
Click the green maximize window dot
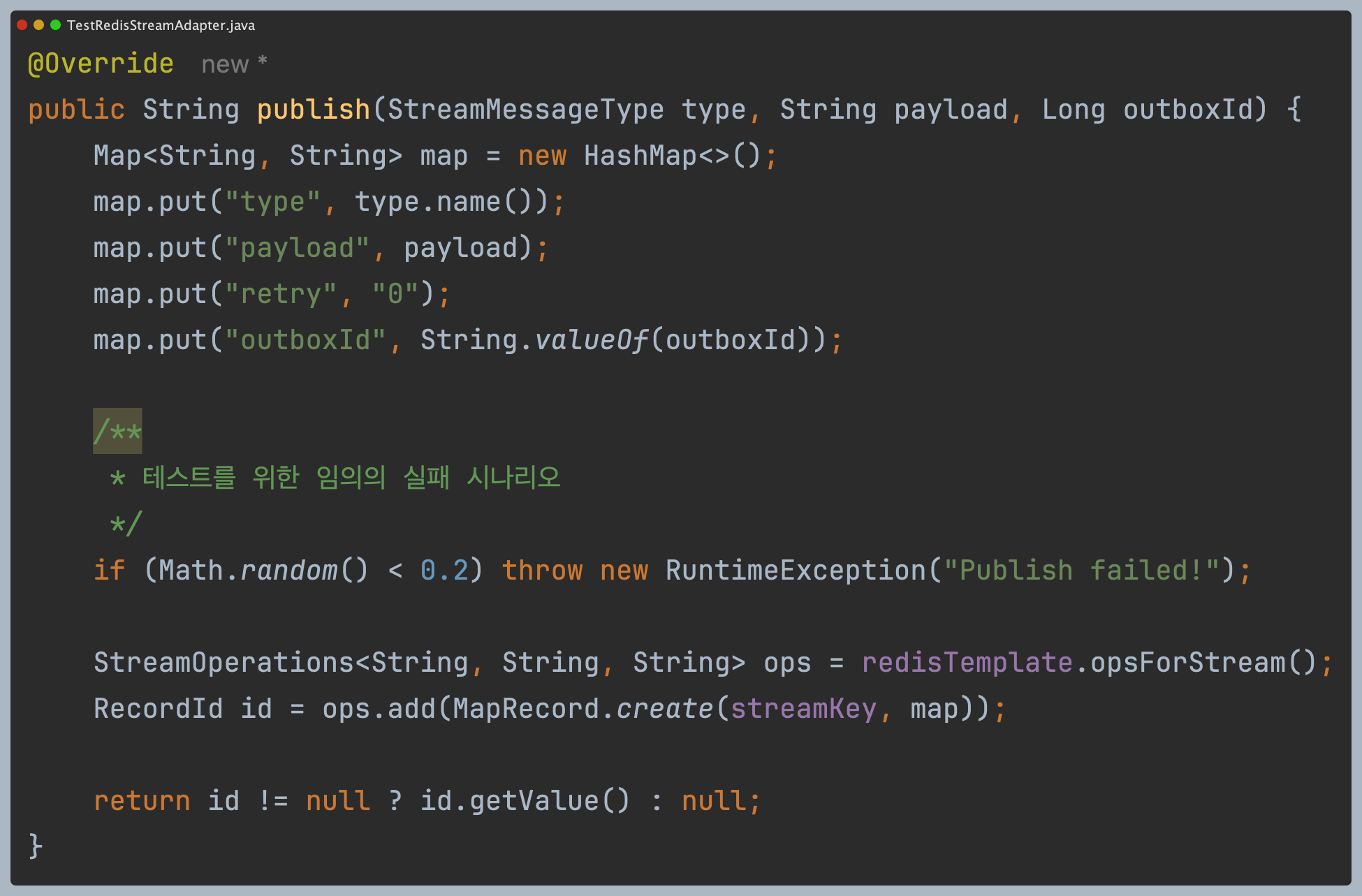coord(55,25)
